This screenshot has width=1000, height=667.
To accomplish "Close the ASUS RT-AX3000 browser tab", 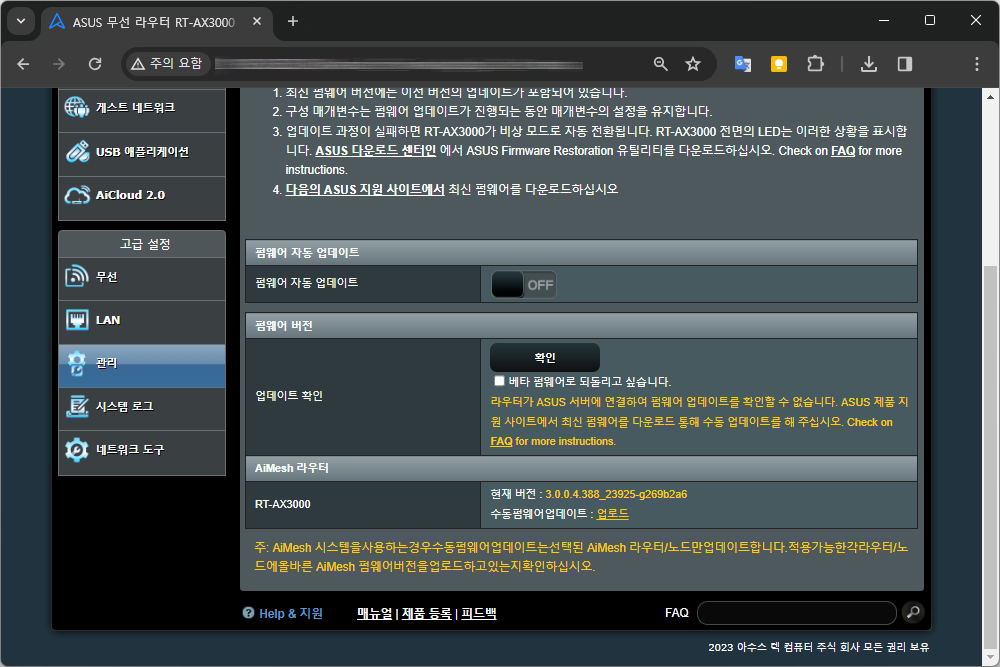I will (x=257, y=21).
